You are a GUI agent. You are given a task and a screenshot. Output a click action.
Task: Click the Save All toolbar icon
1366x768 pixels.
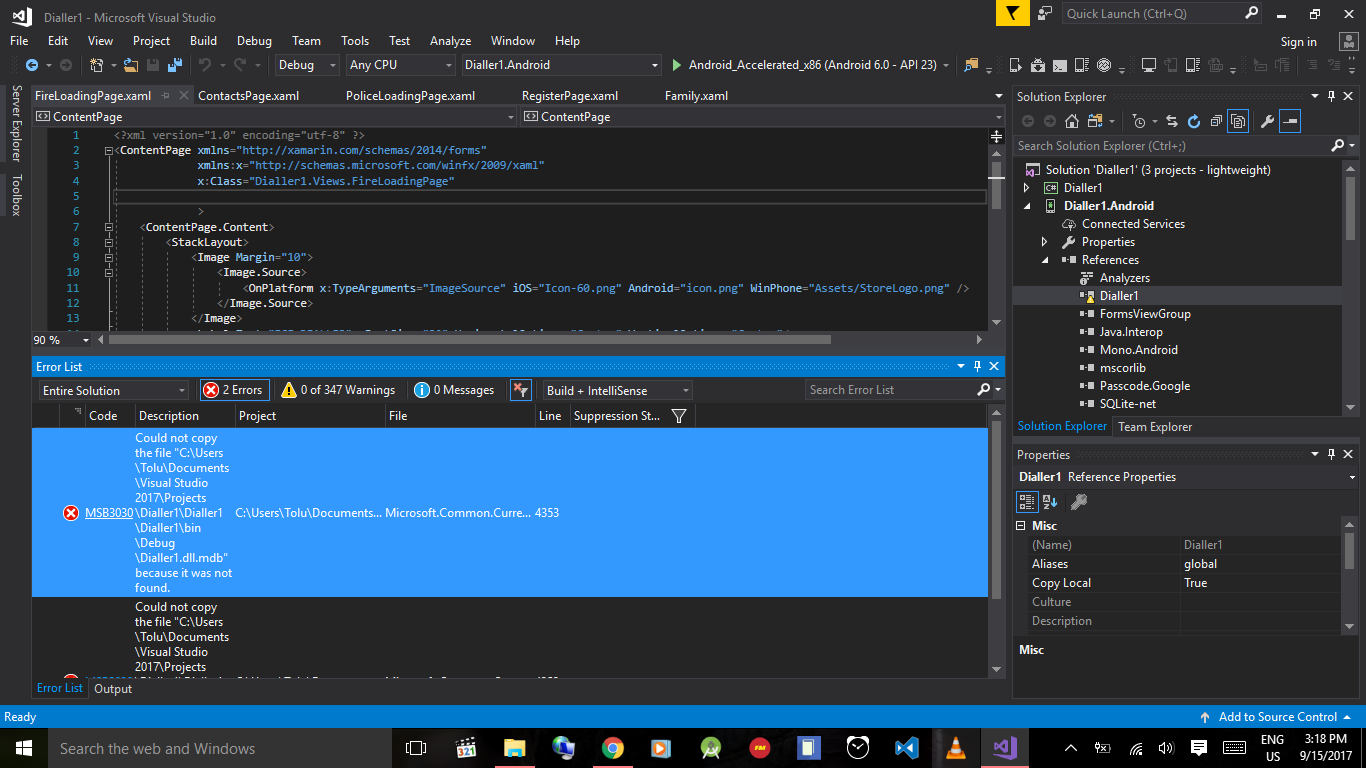click(x=175, y=65)
